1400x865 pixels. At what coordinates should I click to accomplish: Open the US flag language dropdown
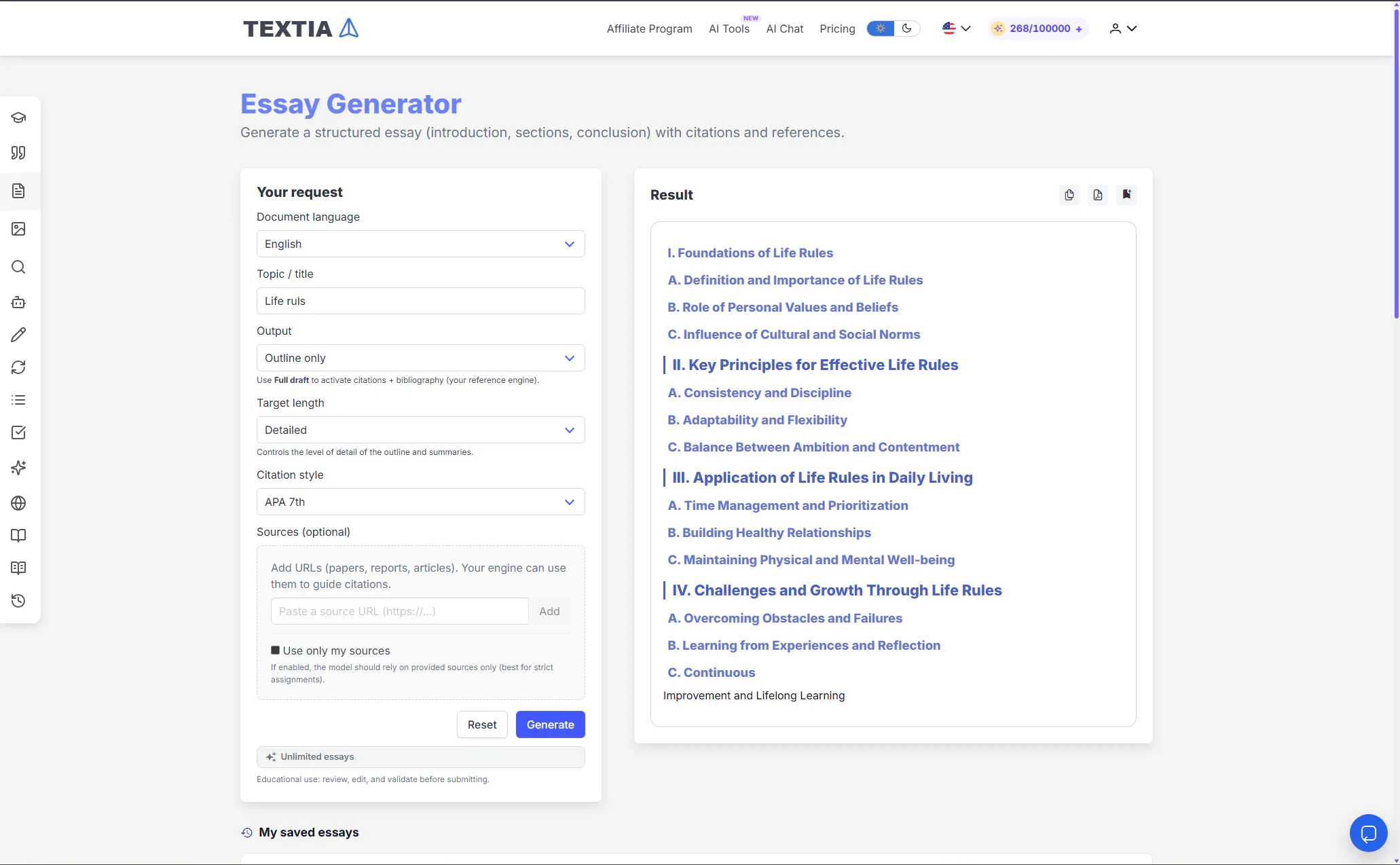pyautogui.click(x=956, y=29)
